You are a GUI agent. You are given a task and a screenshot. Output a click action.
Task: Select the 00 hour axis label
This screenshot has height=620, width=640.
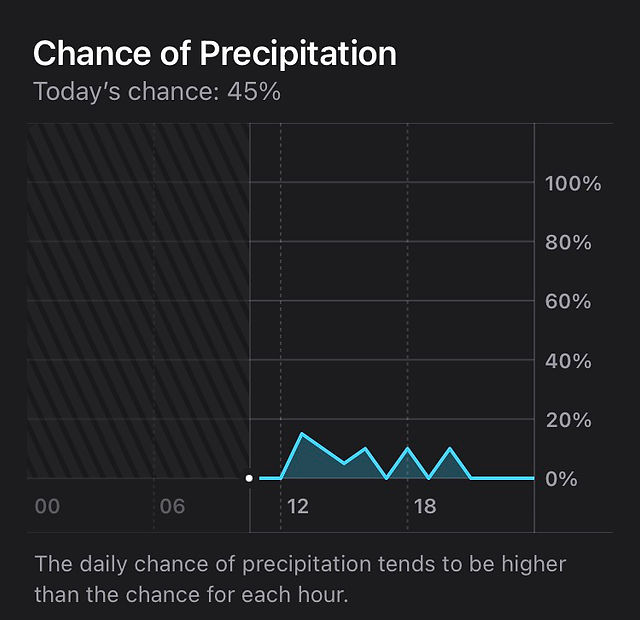[x=47, y=507]
